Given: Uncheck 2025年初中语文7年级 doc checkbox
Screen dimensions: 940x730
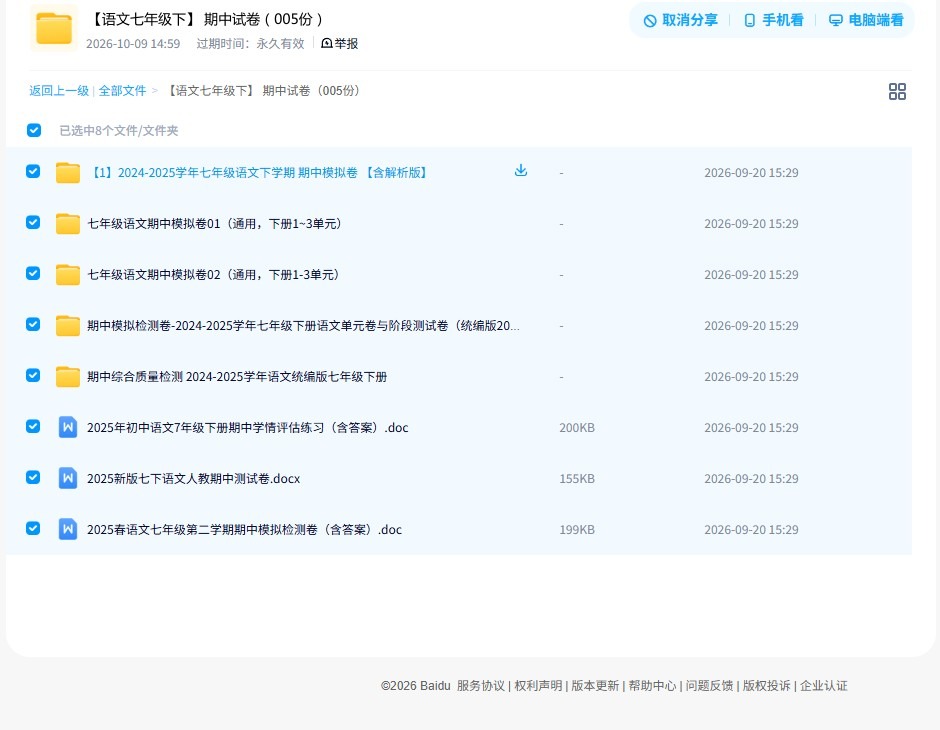Looking at the screenshot, I should coord(33,426).
